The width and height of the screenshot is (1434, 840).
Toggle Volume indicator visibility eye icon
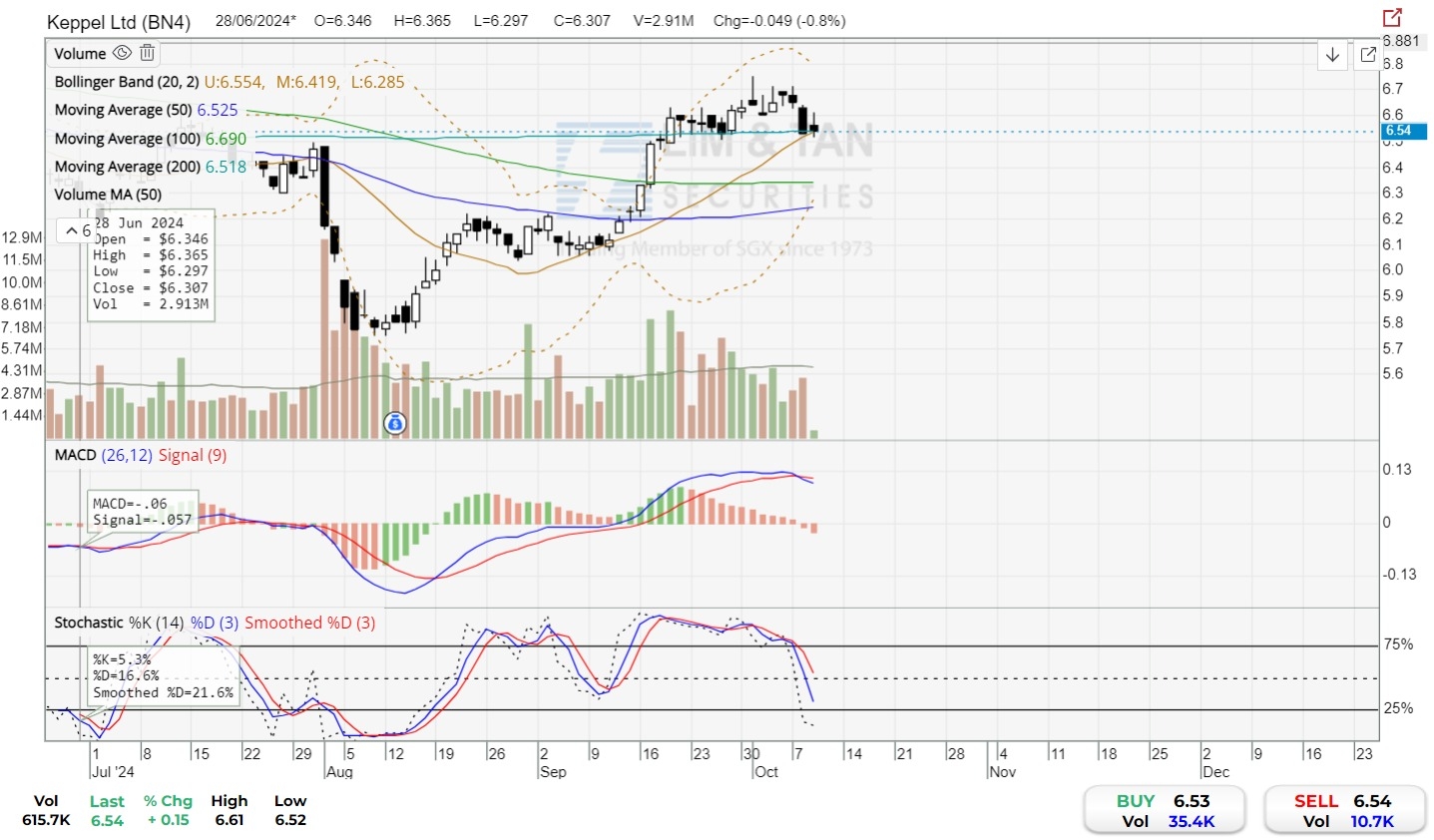[122, 53]
